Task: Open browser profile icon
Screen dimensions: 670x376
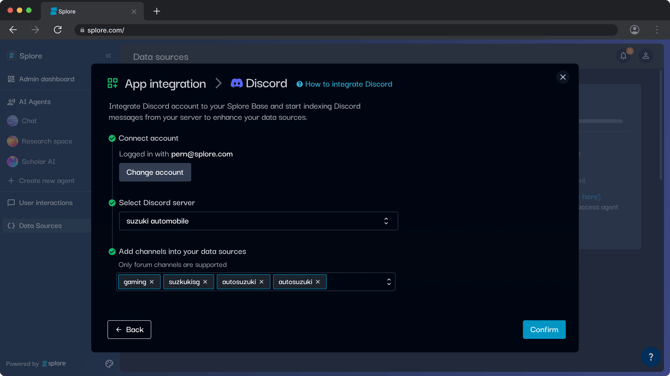Action: tap(635, 30)
